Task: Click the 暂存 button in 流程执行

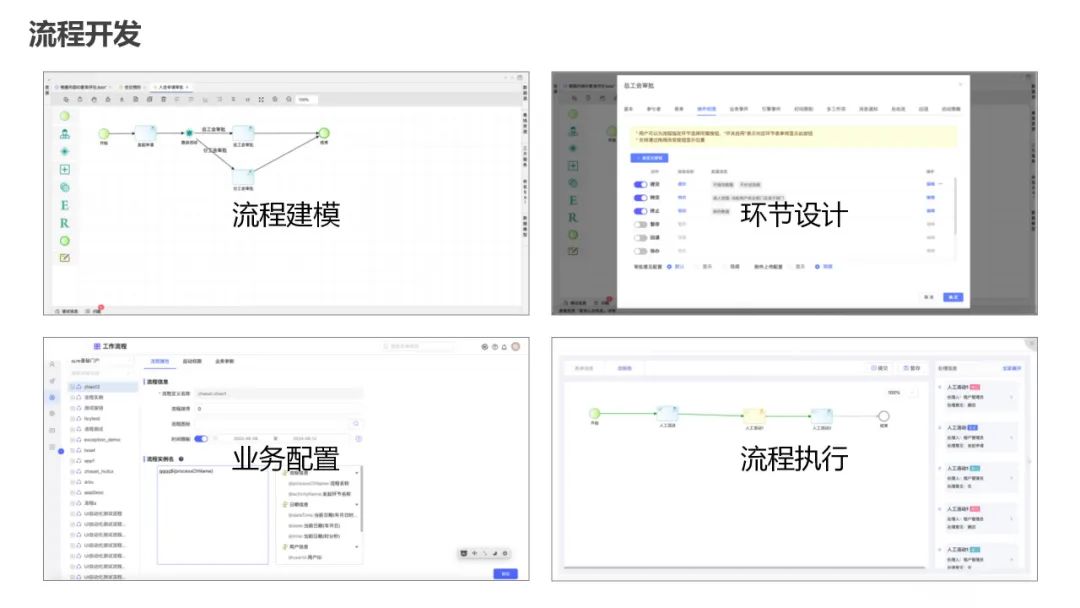Action: (x=911, y=368)
